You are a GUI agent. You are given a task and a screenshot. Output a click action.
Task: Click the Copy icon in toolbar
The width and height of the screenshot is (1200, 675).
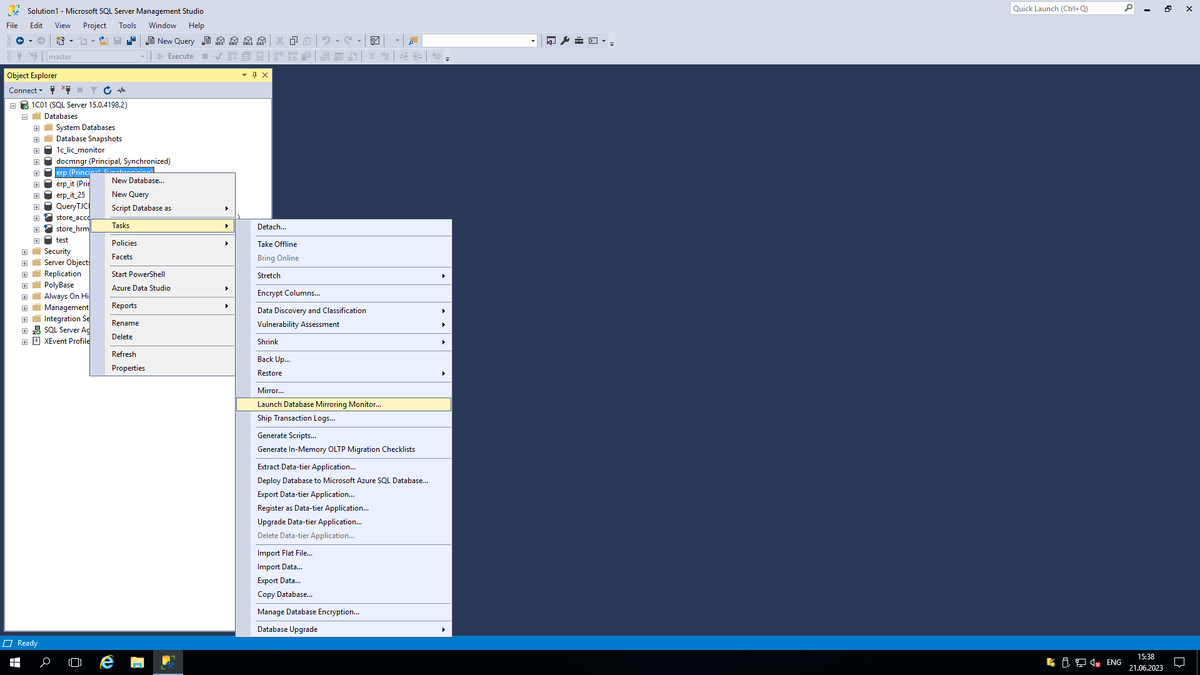point(293,41)
